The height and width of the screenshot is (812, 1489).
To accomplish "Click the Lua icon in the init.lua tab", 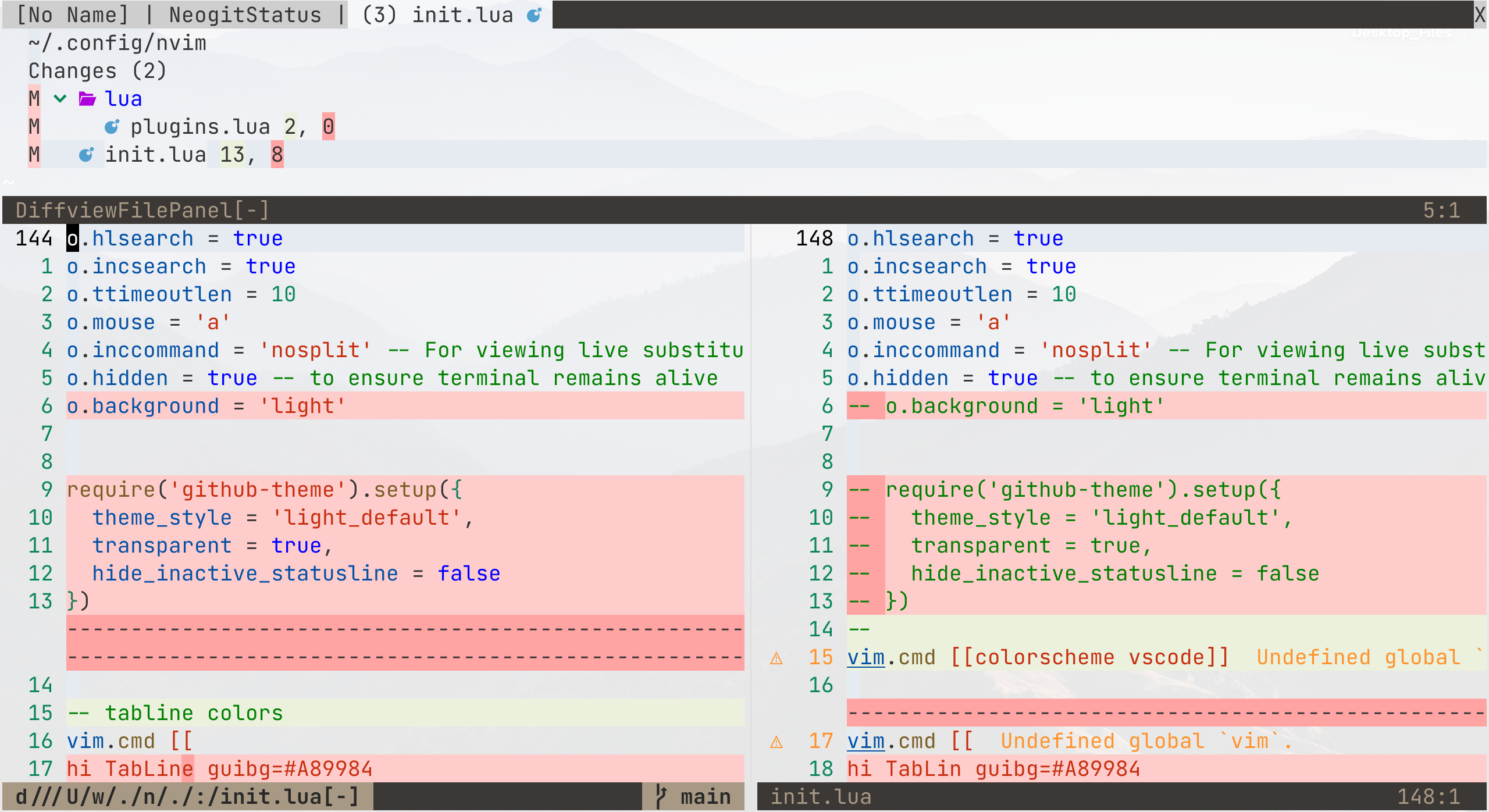I will (533, 15).
